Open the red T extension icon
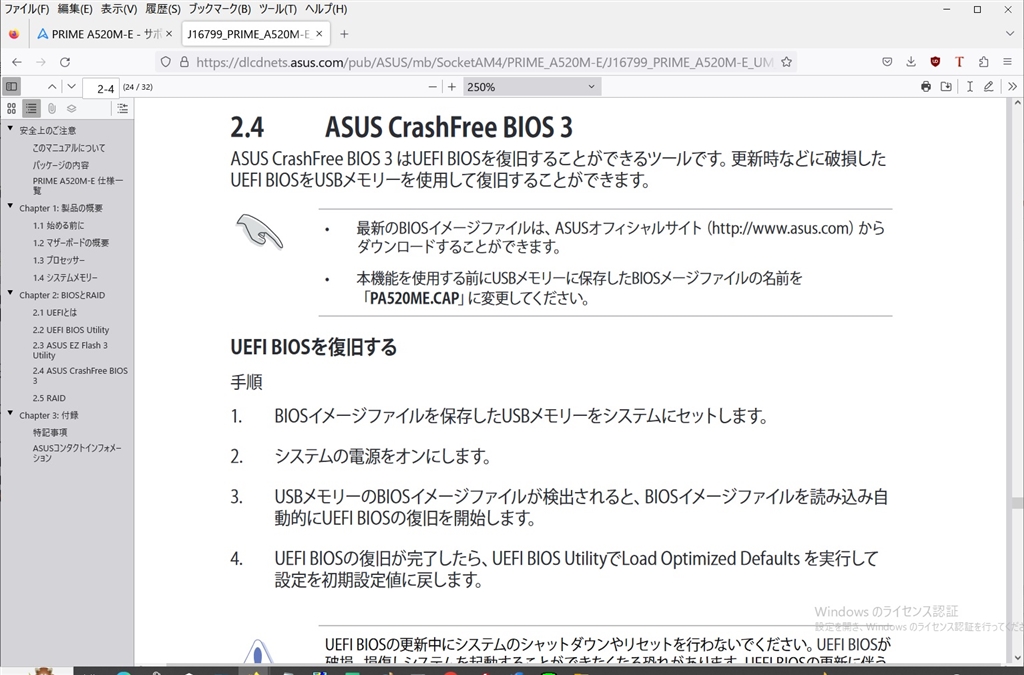Screen dimensions: 1024x675 [959, 62]
